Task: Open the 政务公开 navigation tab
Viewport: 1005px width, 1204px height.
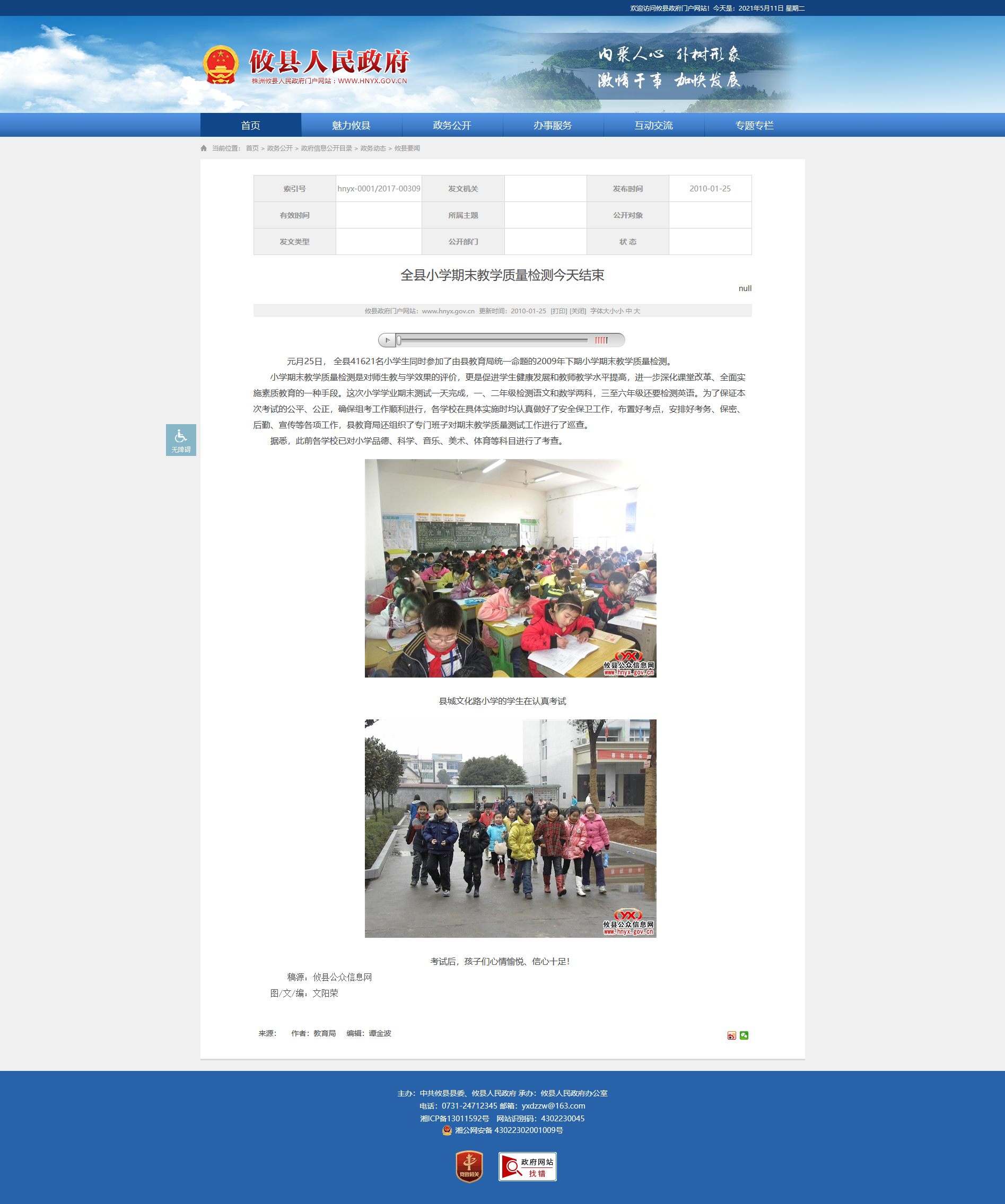Action: pos(452,126)
